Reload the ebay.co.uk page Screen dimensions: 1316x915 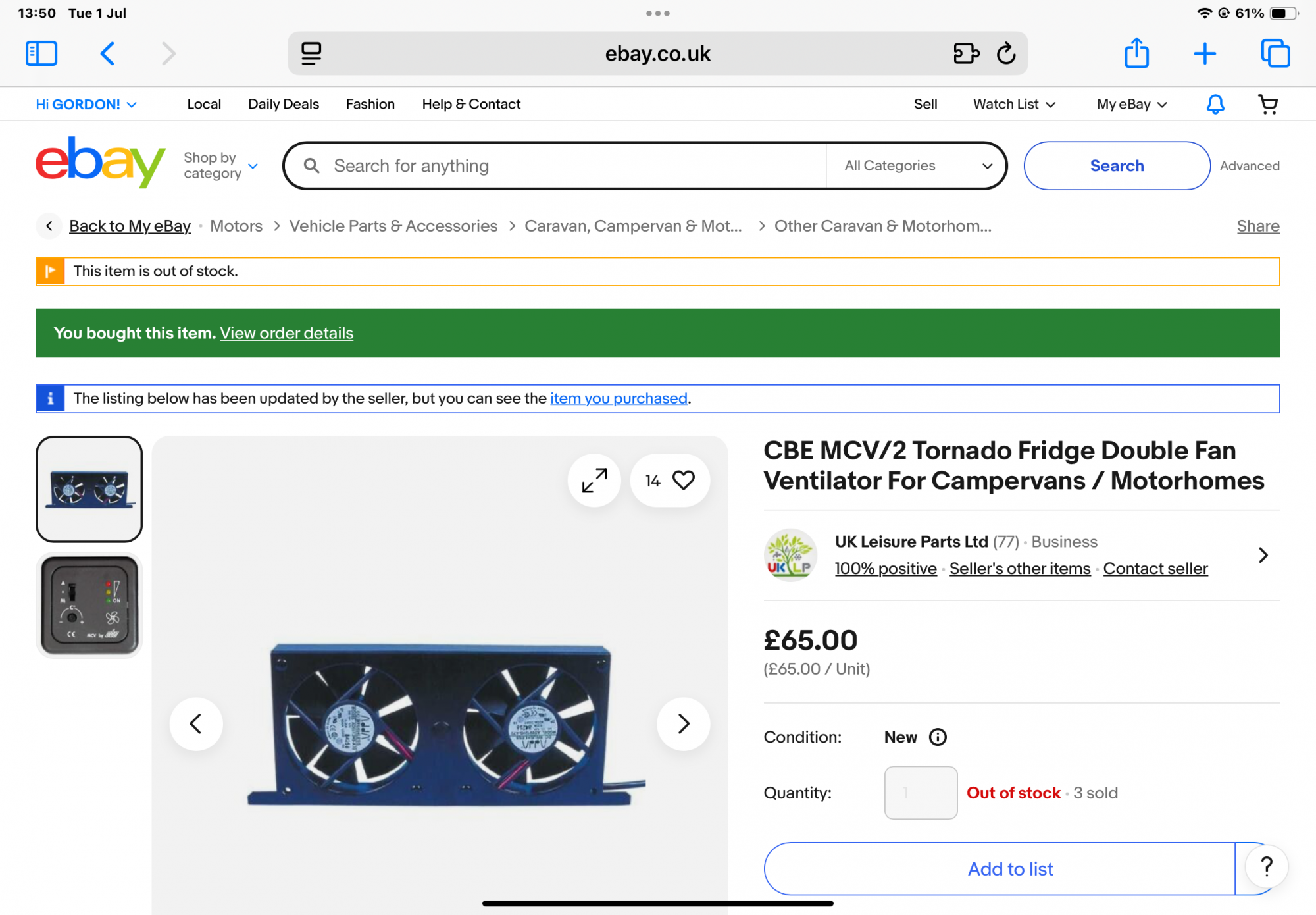[1006, 53]
